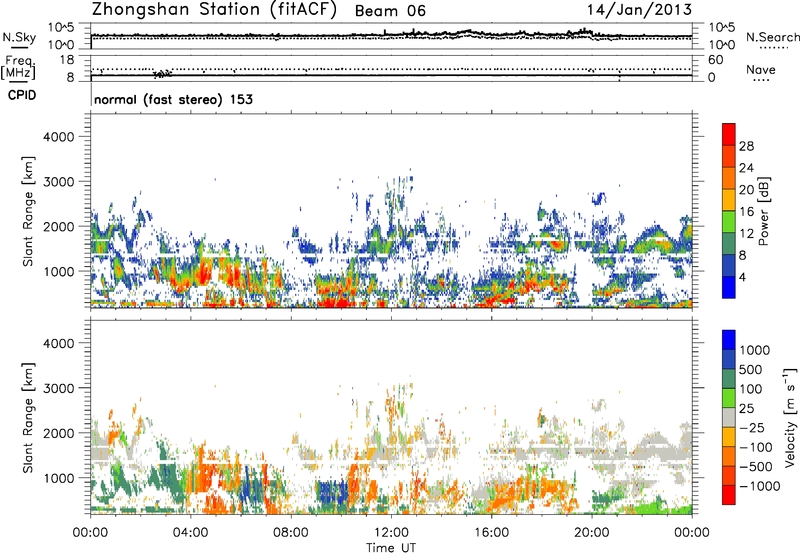Click the dotted line sample under N.Search
Image resolution: width=800 pixels, height=554 pixels.
coord(774,47)
